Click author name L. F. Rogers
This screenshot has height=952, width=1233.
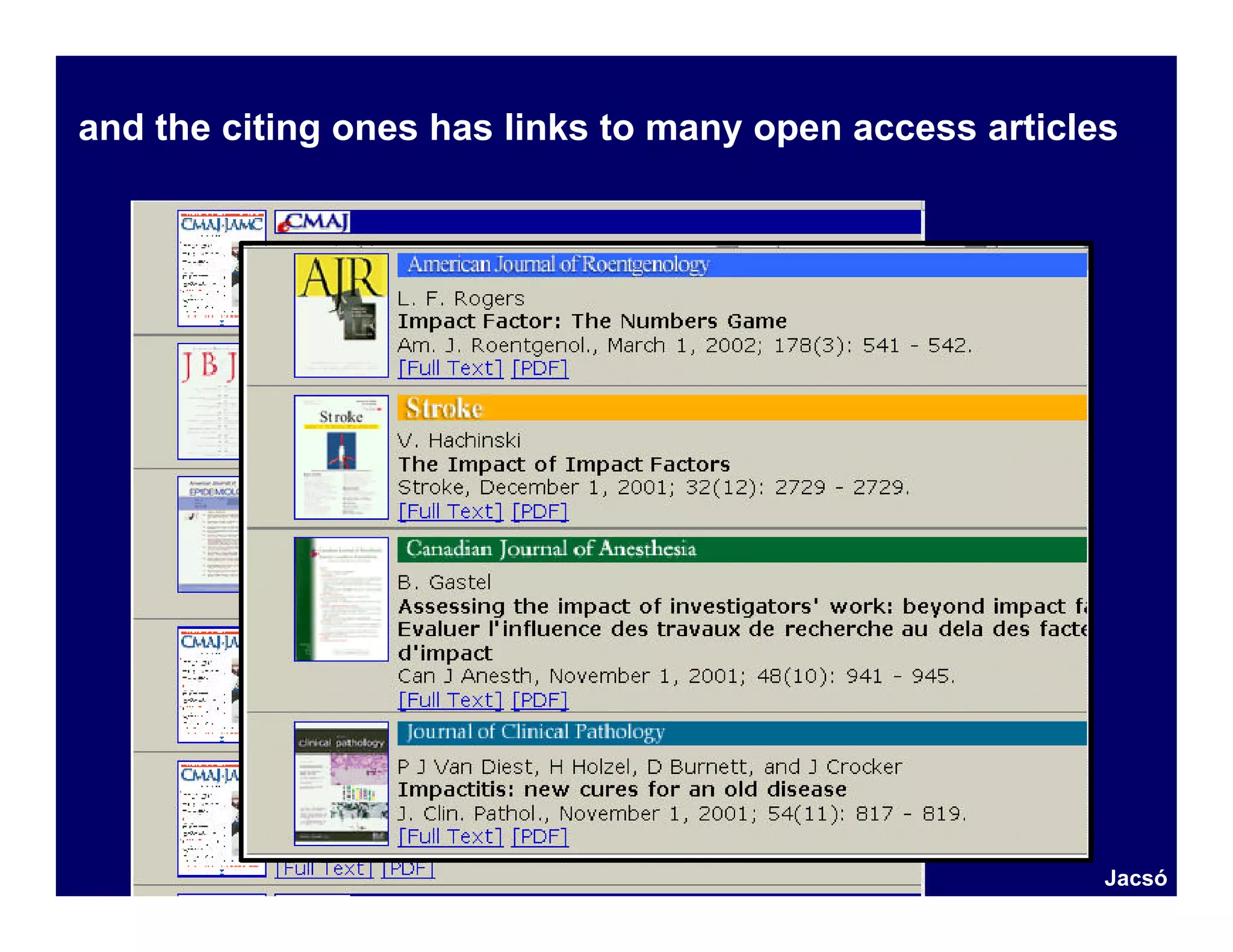(461, 298)
